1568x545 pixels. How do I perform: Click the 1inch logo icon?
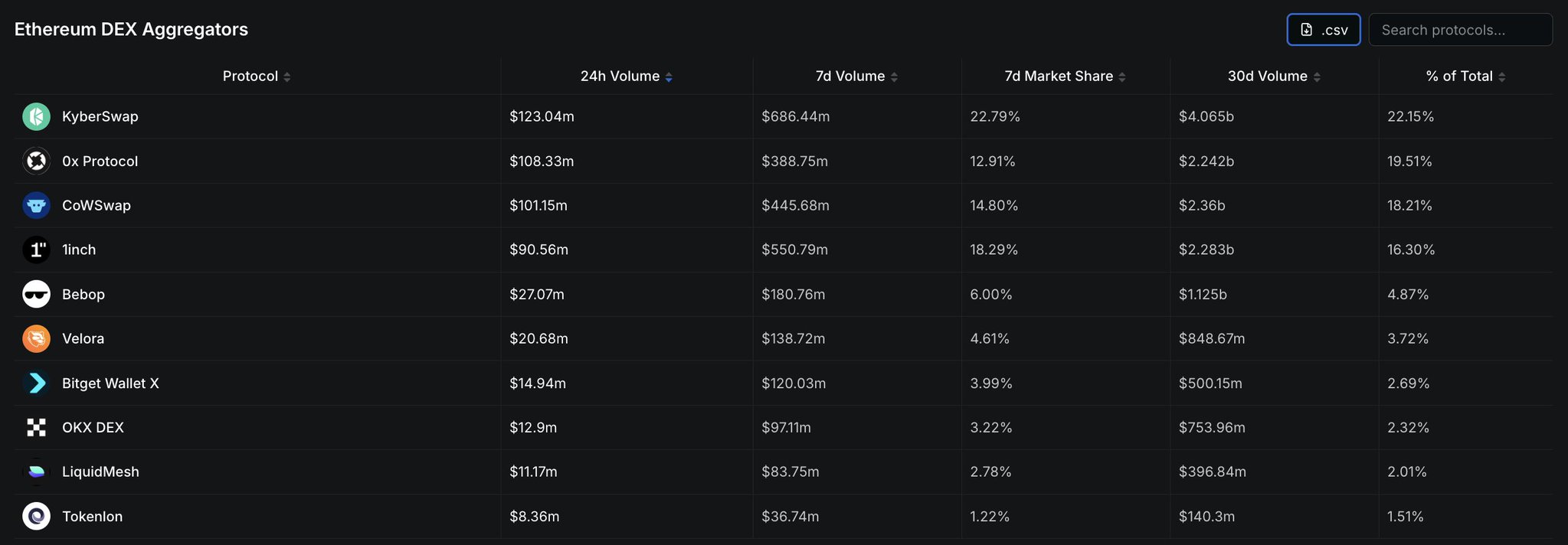pyautogui.click(x=36, y=250)
